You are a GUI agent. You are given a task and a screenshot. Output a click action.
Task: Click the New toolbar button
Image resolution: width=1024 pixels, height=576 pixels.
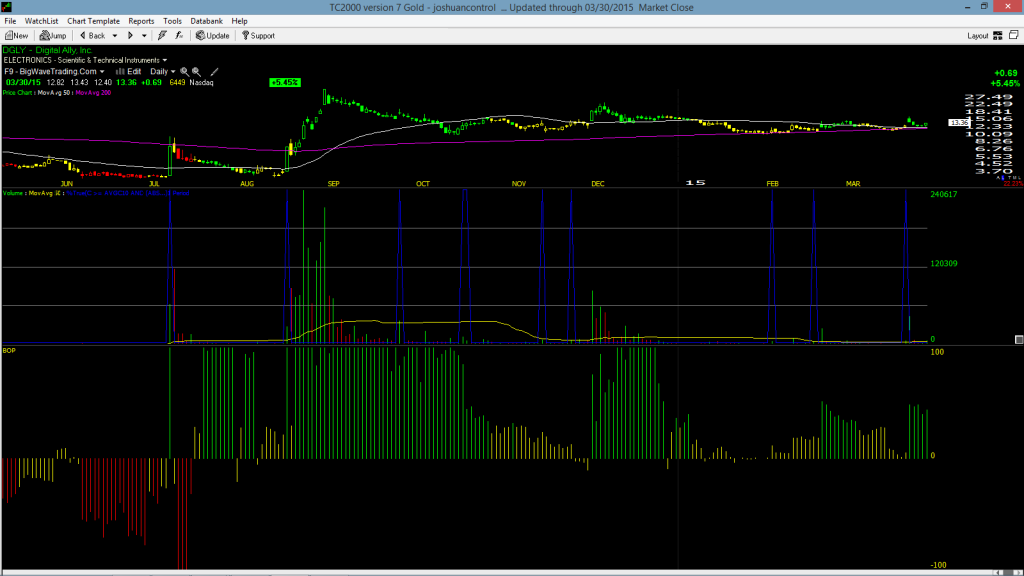click(16, 36)
